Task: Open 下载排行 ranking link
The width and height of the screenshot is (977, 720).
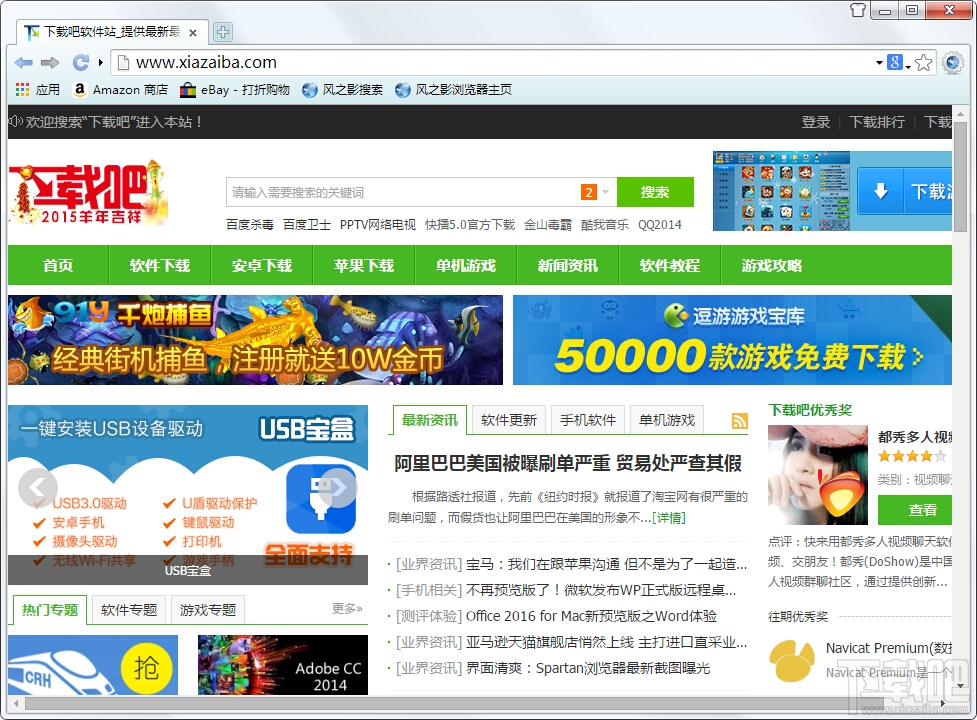Action: (877, 122)
